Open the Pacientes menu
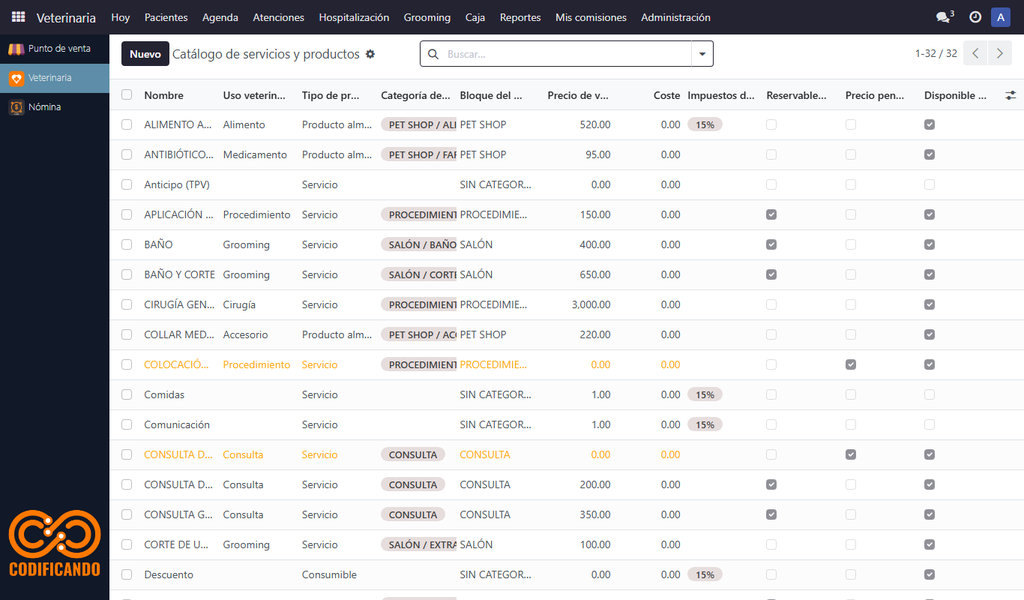 point(166,17)
